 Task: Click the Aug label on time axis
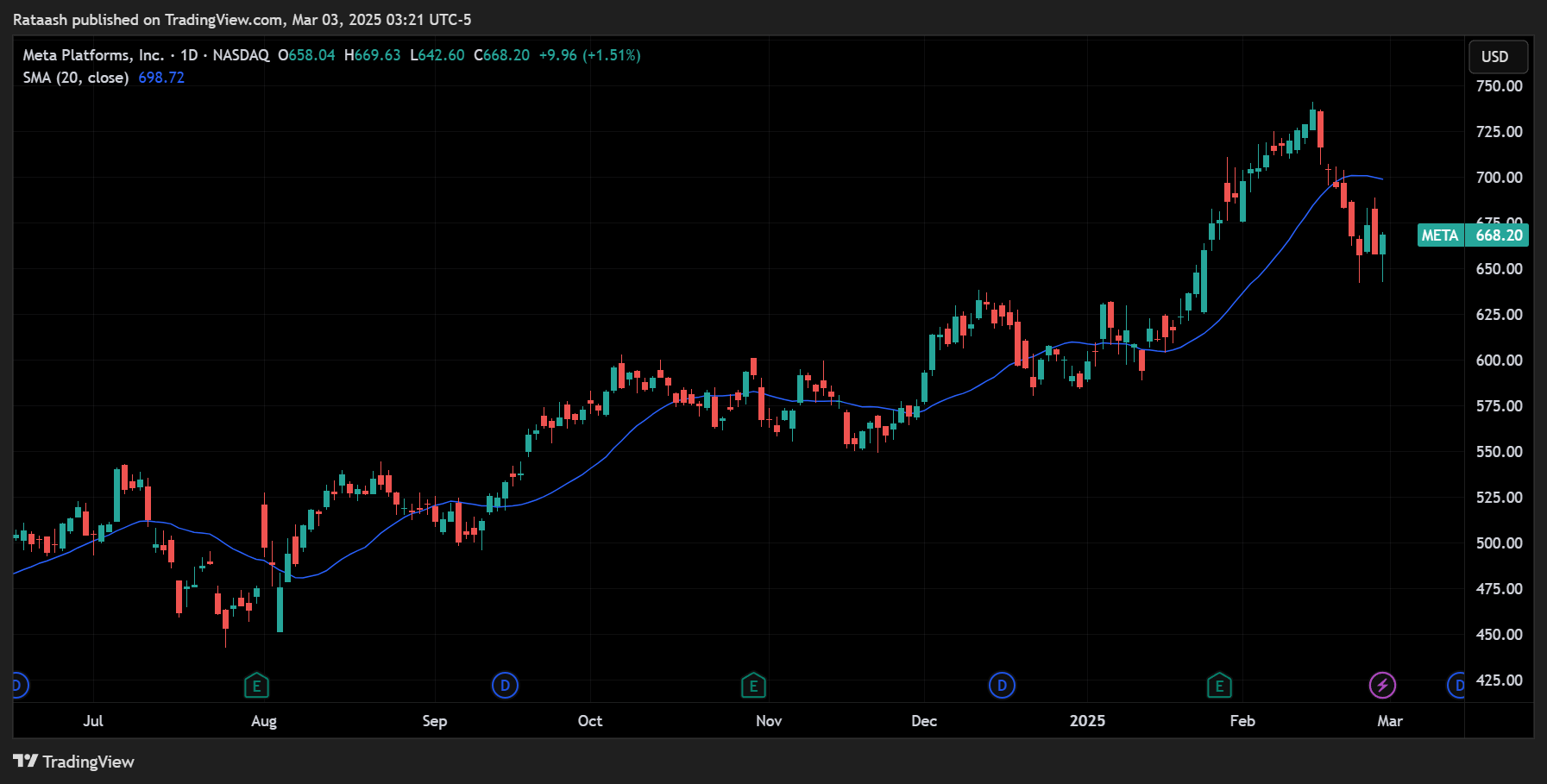(x=264, y=722)
